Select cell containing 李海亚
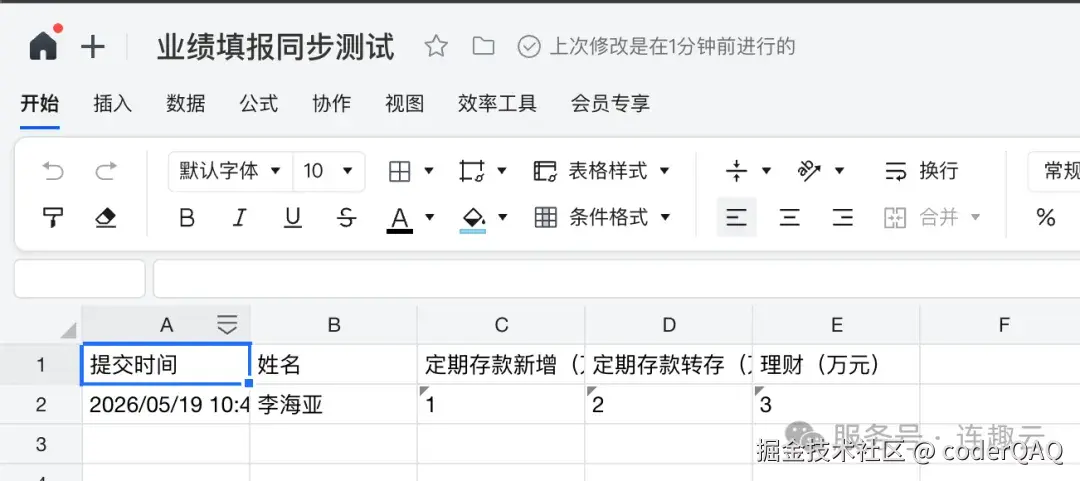 [334, 405]
